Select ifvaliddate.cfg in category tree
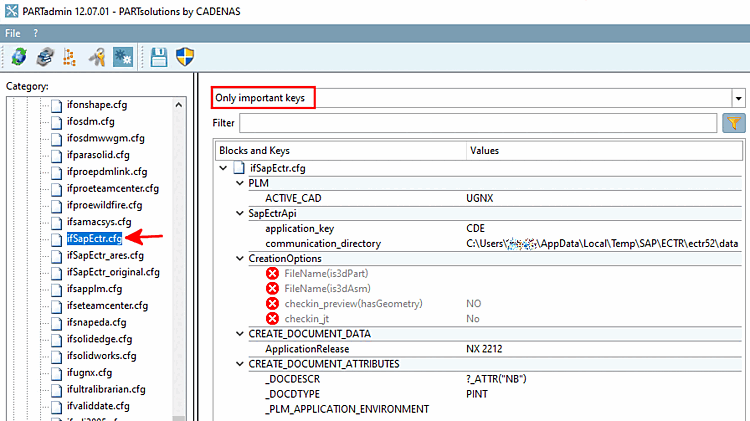 tap(98, 406)
